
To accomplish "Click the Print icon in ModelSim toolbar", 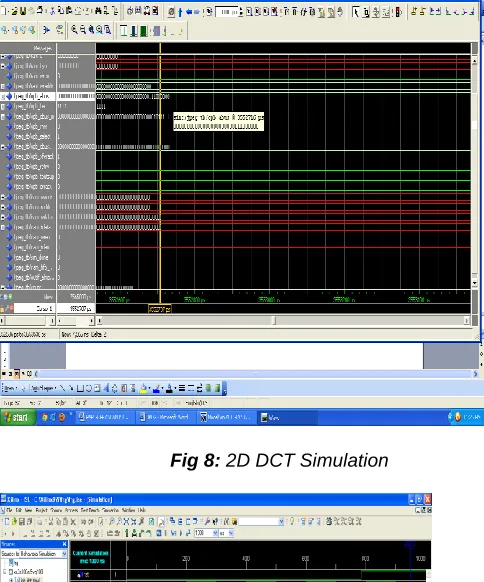I will tap(40, 11).
